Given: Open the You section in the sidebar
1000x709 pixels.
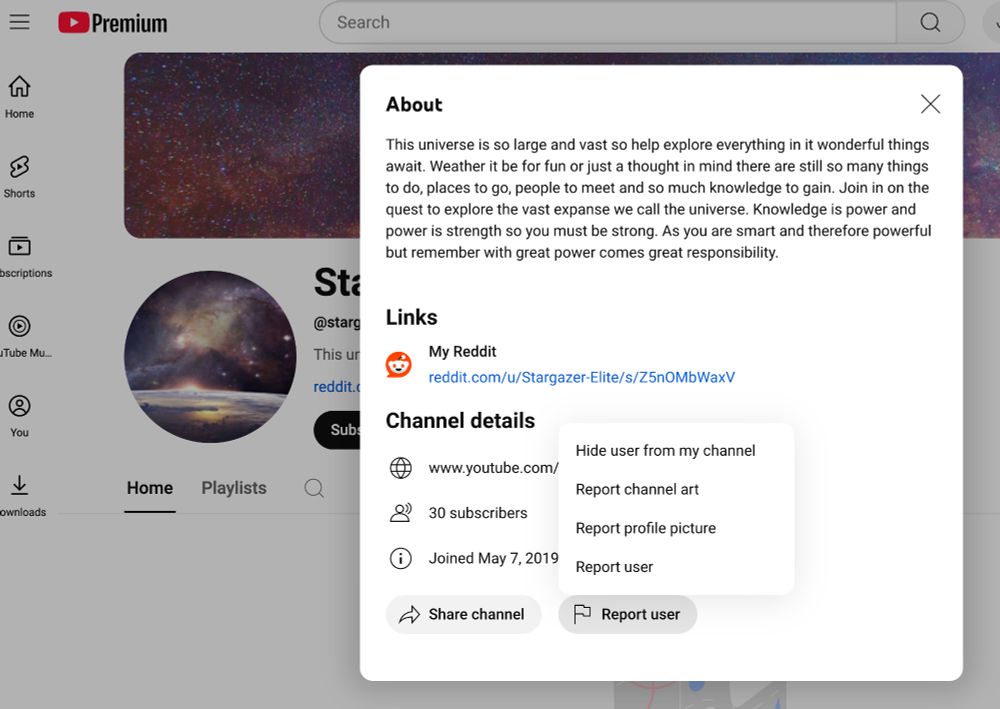Looking at the screenshot, I should click(19, 416).
